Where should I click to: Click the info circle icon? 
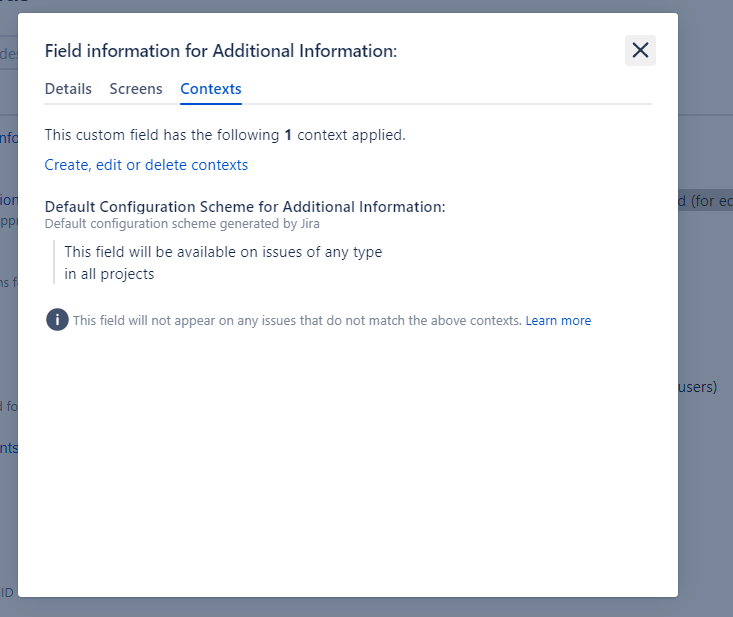57,320
